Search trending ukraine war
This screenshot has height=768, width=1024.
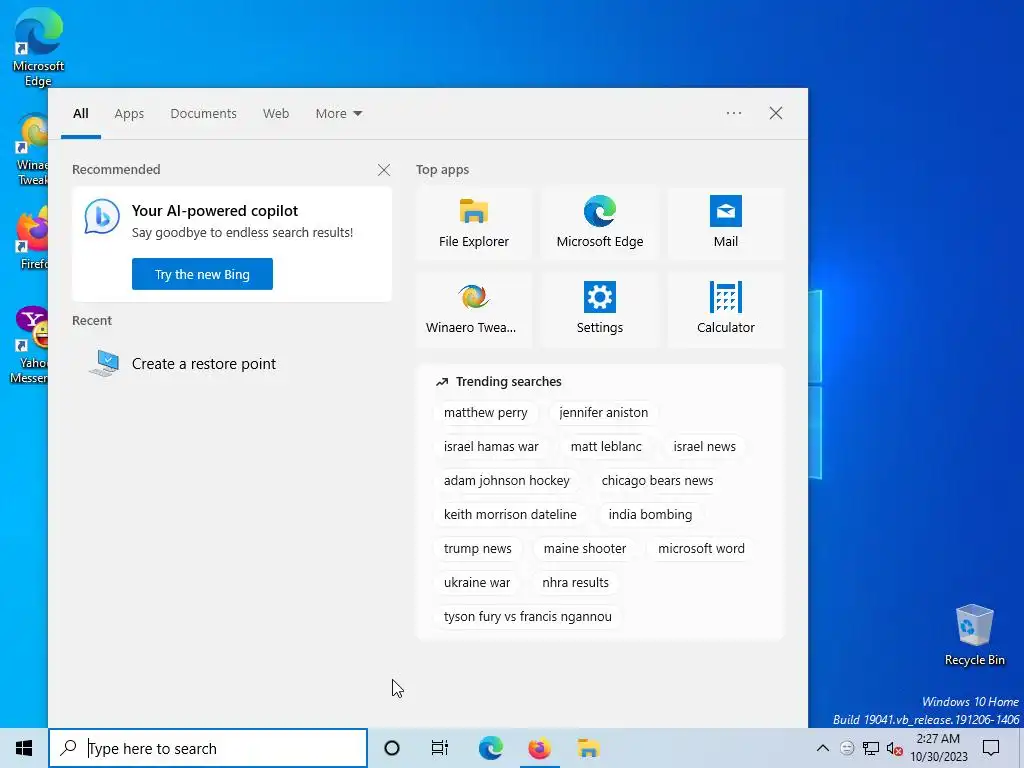point(477,583)
